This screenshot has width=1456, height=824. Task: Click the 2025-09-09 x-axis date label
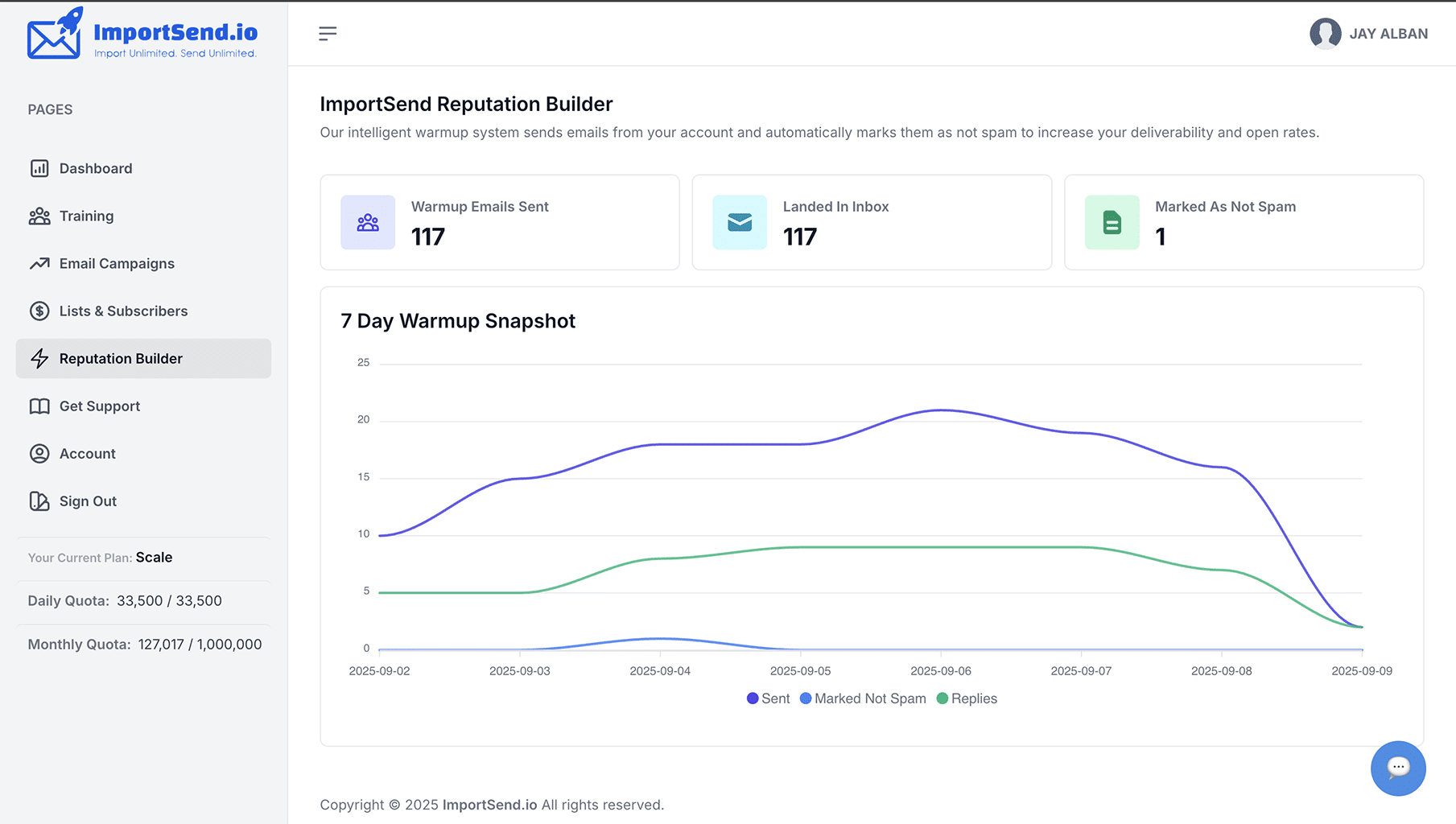pos(1362,671)
